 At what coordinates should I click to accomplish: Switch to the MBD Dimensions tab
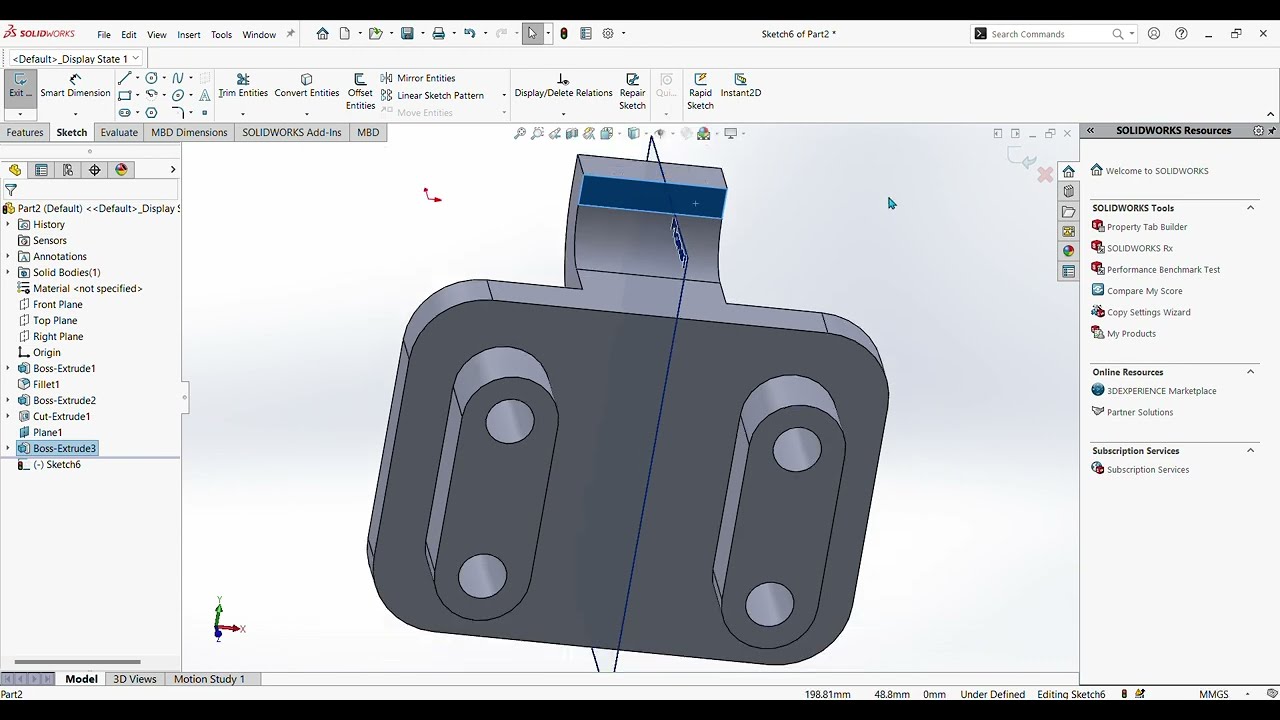click(x=189, y=132)
